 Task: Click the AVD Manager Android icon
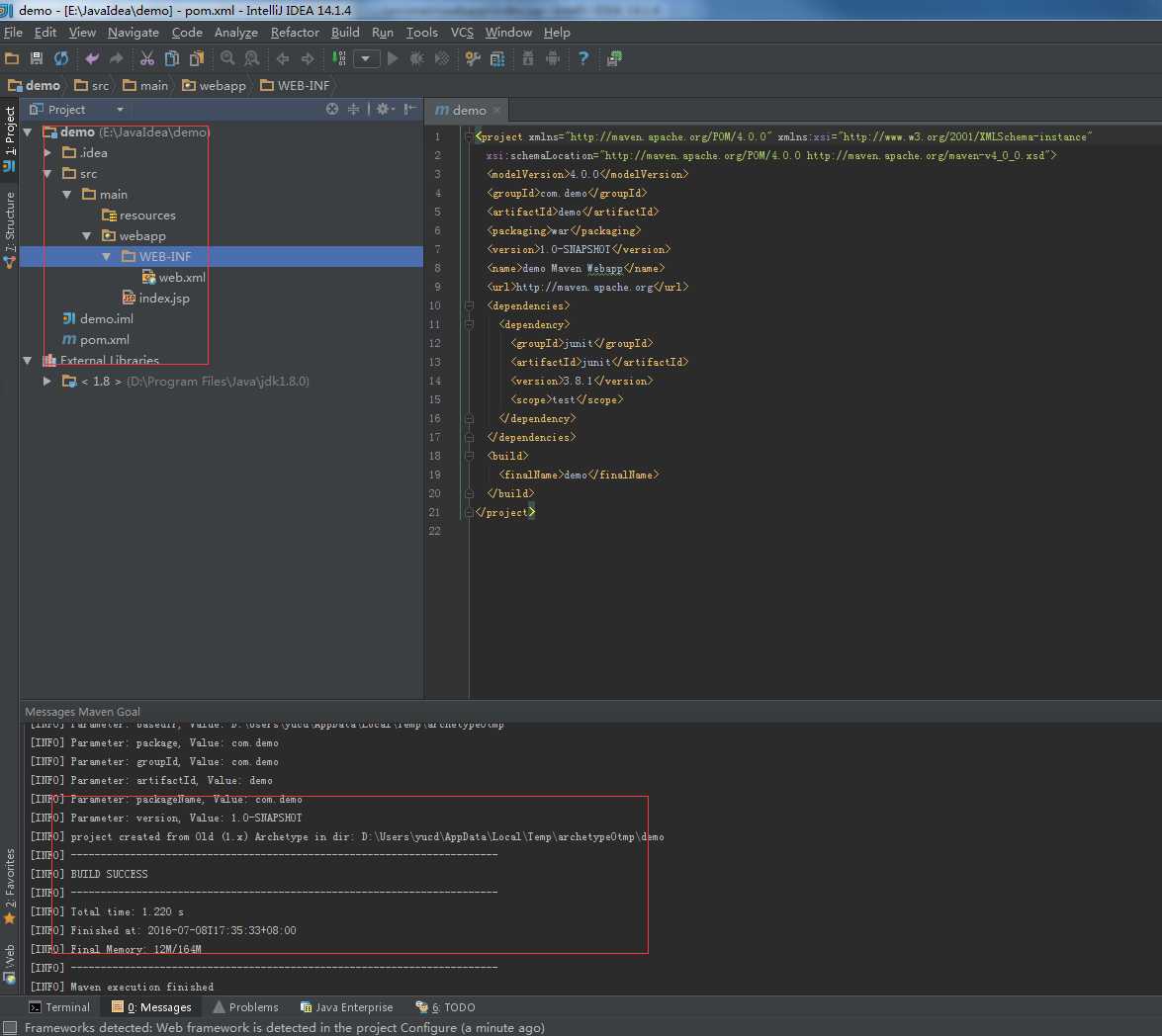click(x=553, y=58)
